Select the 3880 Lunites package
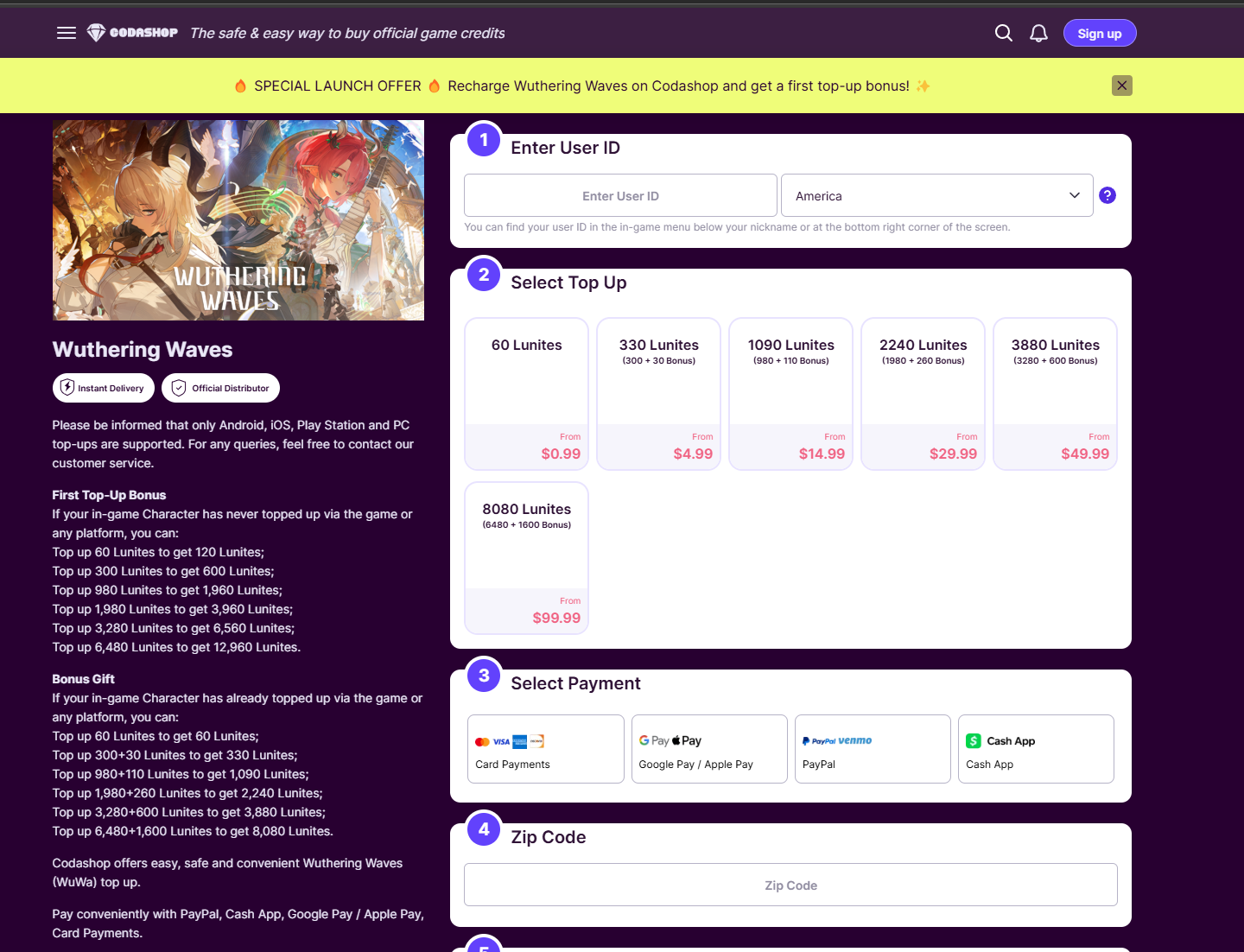Image resolution: width=1244 pixels, height=952 pixels. pyautogui.click(x=1056, y=394)
